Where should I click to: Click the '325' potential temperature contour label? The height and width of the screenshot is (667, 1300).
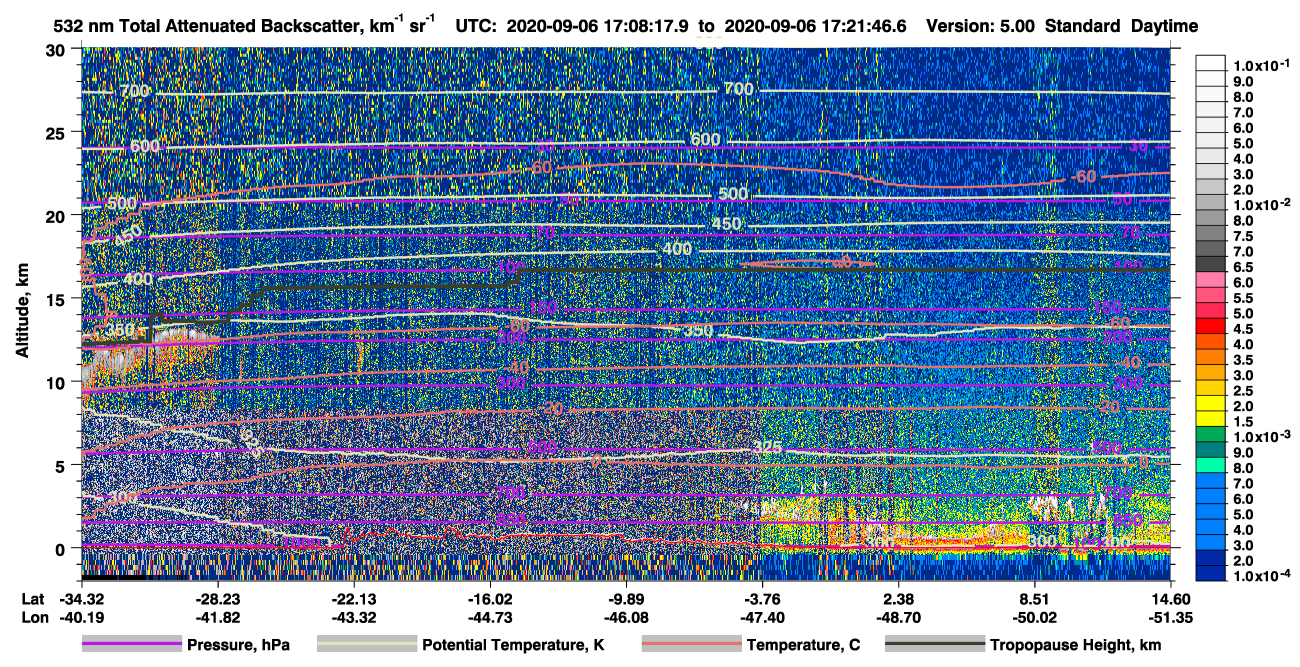[x=767, y=447]
